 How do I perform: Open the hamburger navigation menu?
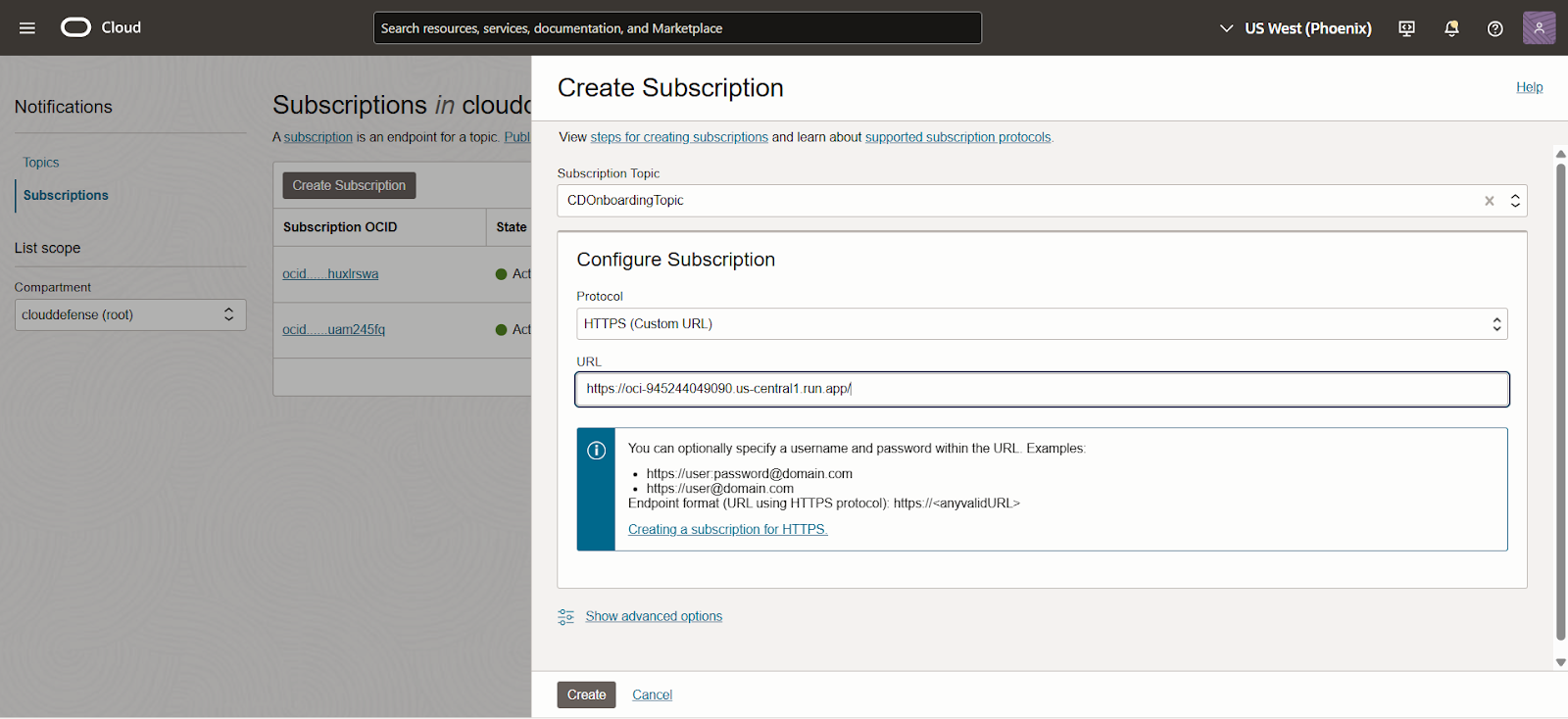27,27
